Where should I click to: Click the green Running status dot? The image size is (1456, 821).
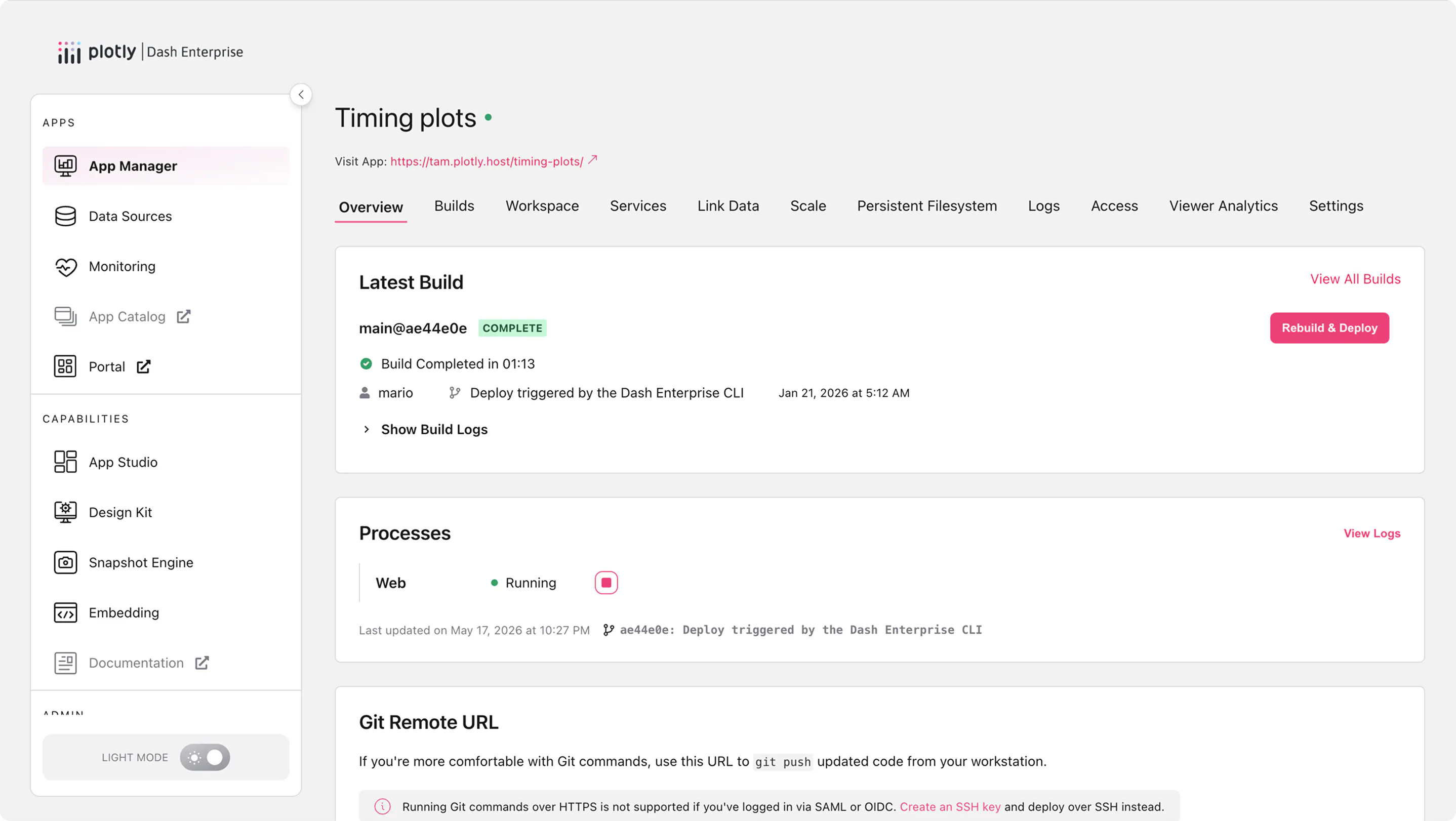point(494,583)
